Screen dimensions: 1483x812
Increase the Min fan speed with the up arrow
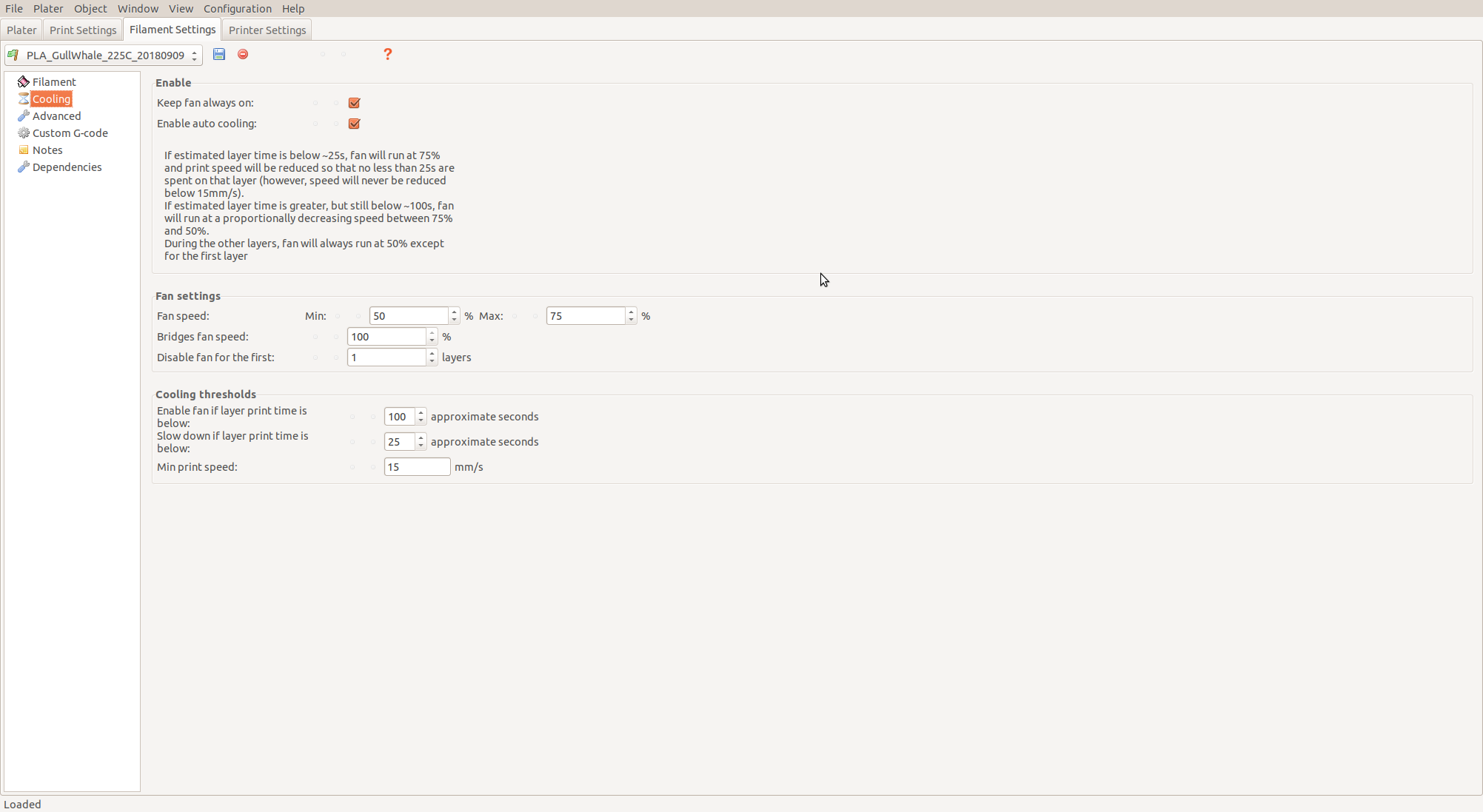pyautogui.click(x=454, y=312)
